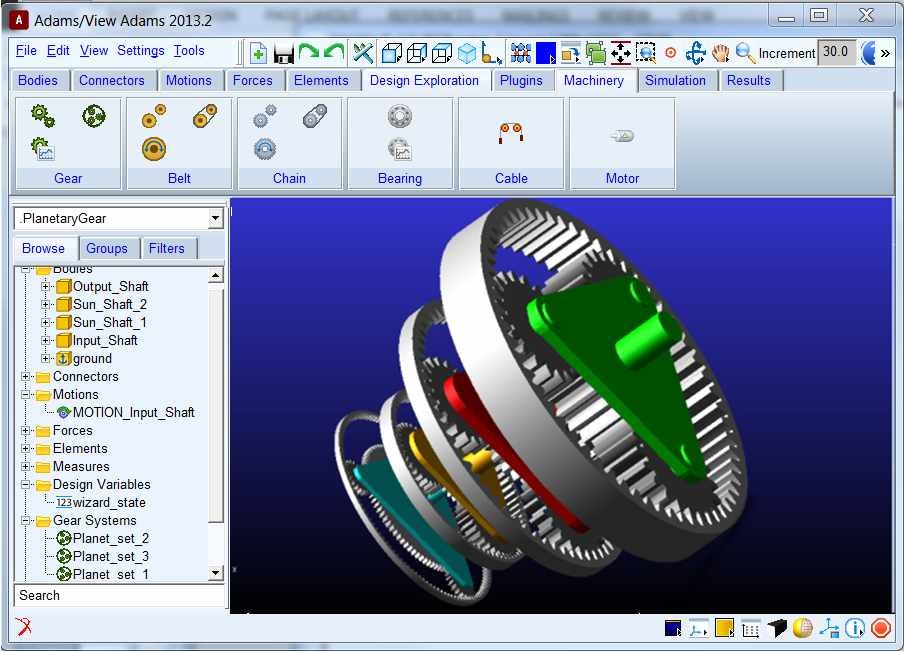Open the File menu
This screenshot has height=652, width=904.
(26, 51)
